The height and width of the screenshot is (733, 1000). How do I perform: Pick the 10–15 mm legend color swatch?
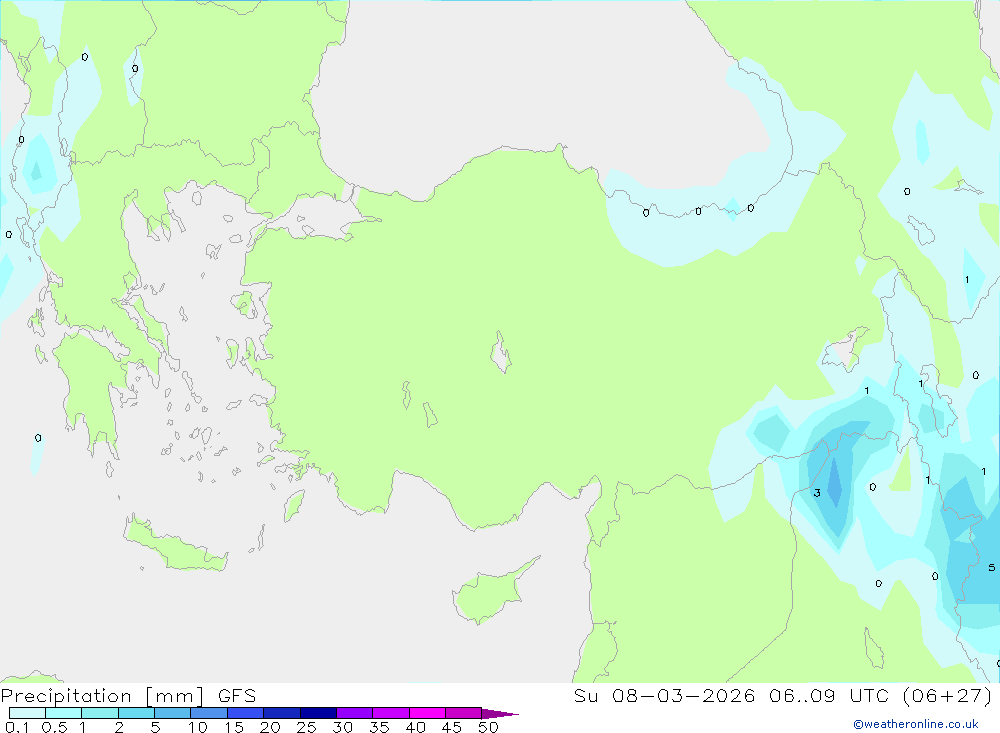click(x=209, y=713)
